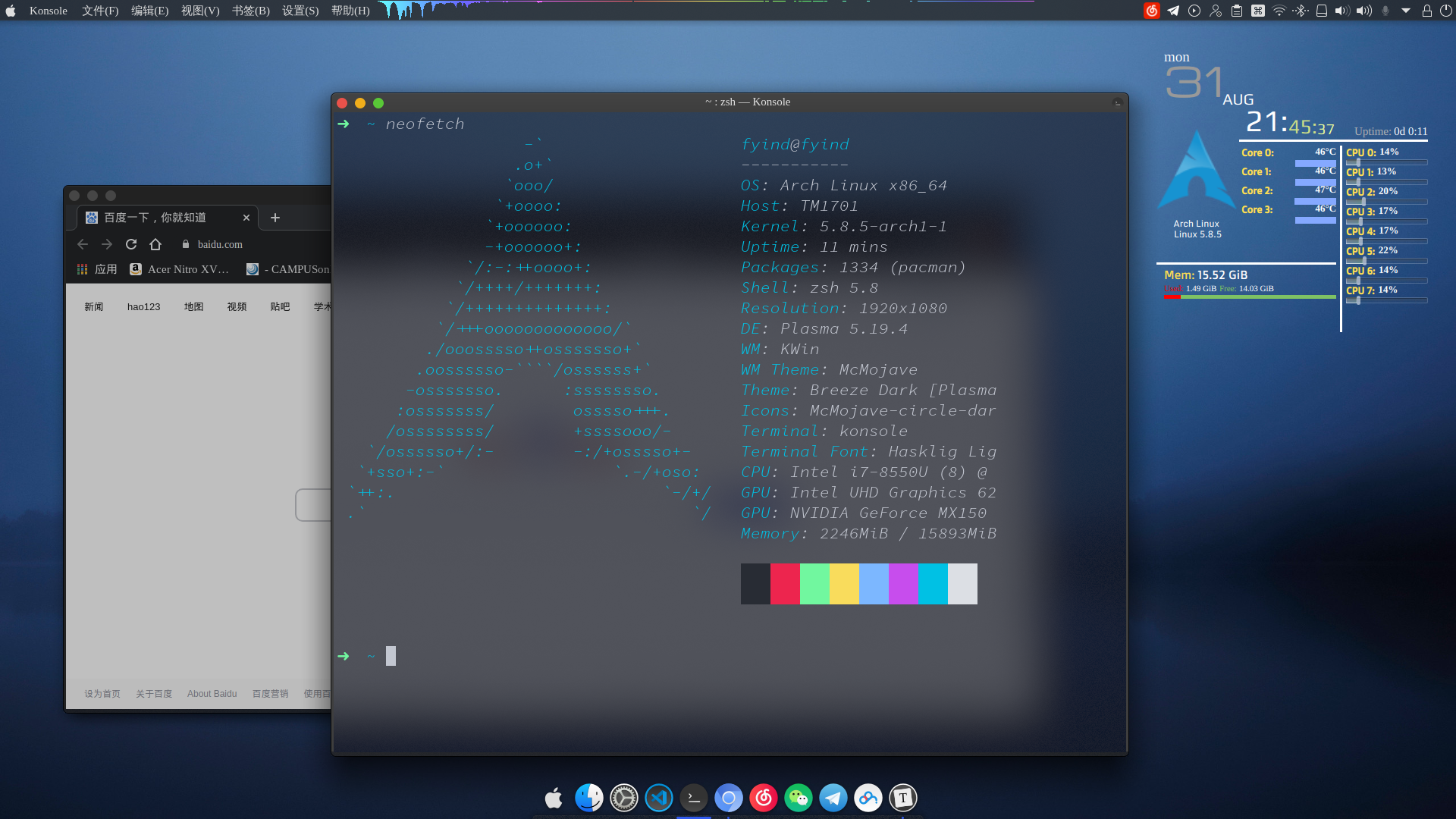Open the 文件(F) menu
The image size is (1456, 819).
[100, 11]
